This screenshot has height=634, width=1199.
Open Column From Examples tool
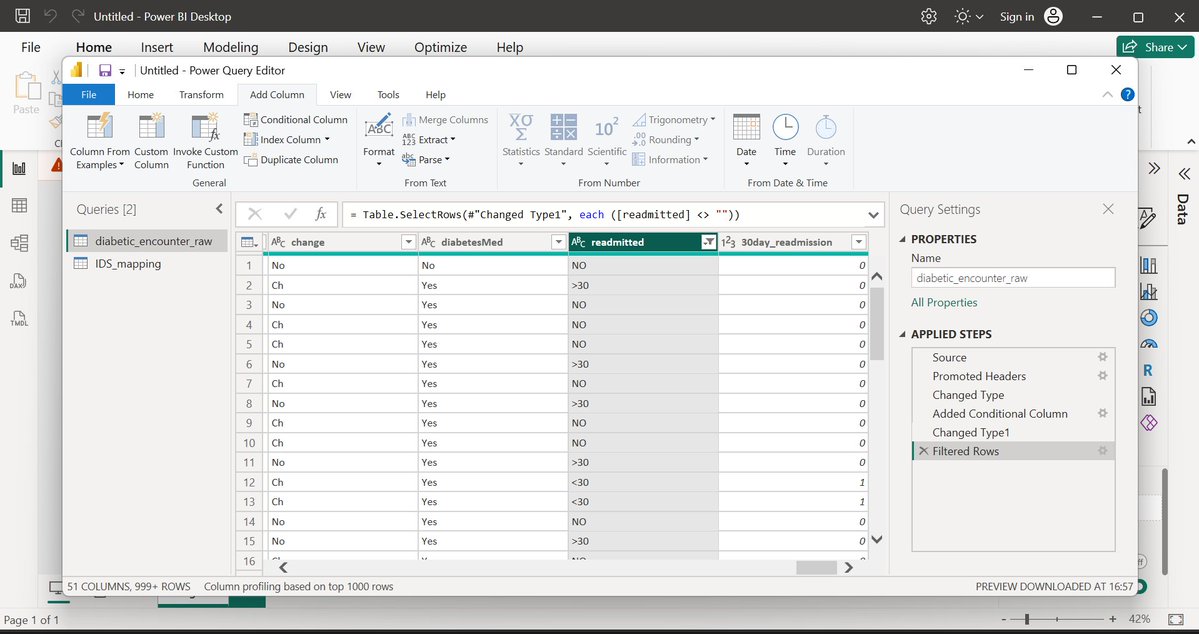coord(99,141)
